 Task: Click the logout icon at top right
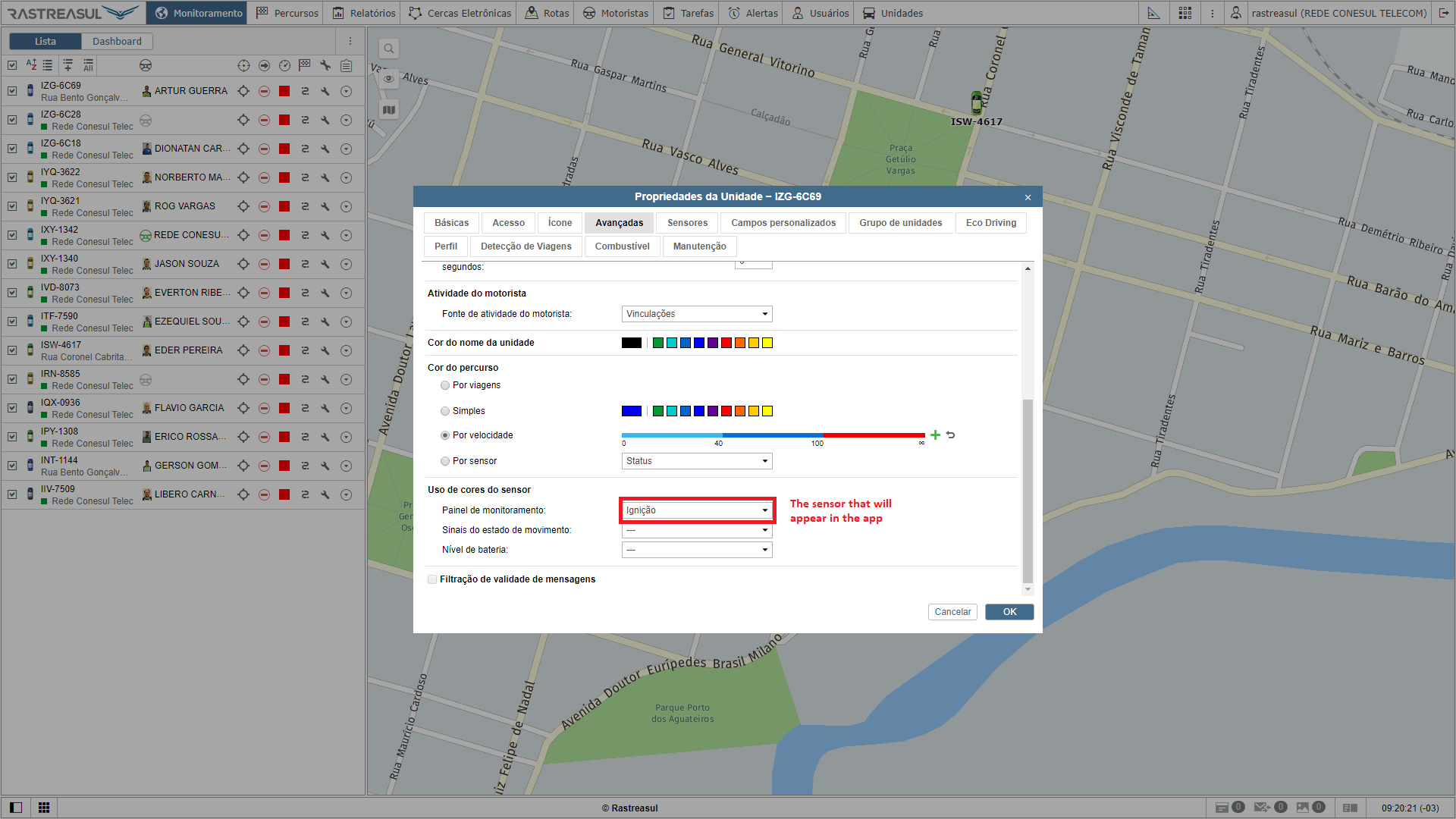(x=1443, y=13)
